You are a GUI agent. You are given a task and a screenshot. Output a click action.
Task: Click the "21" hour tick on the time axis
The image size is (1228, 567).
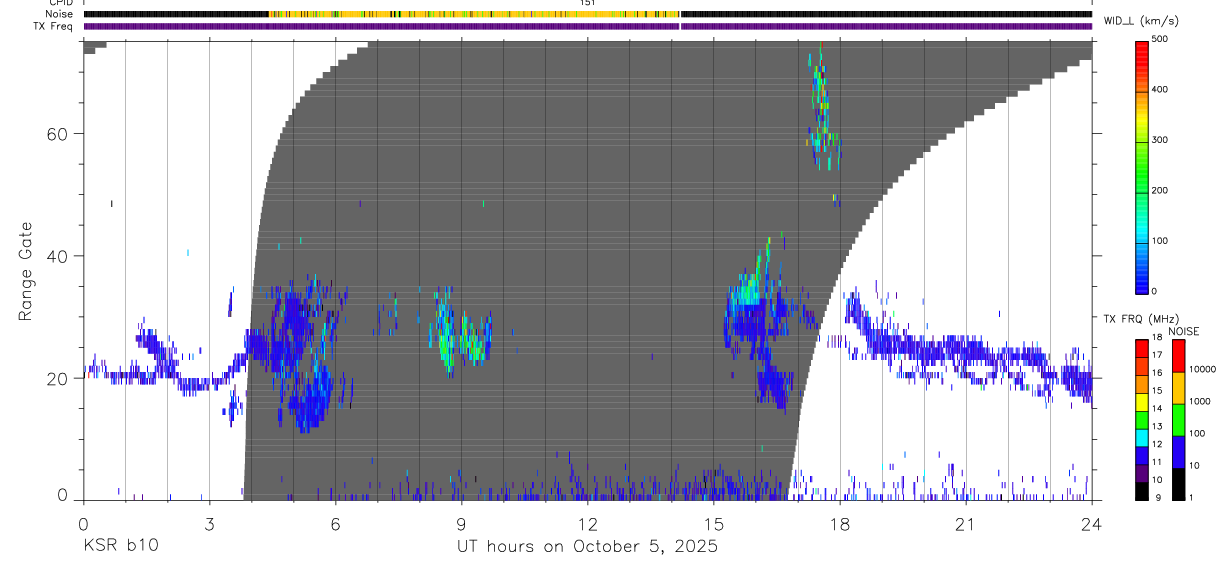[966, 524]
